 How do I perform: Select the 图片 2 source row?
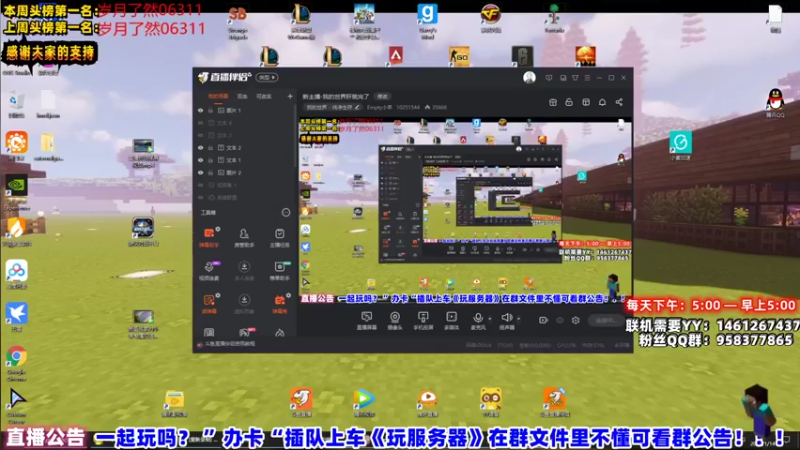(x=245, y=172)
